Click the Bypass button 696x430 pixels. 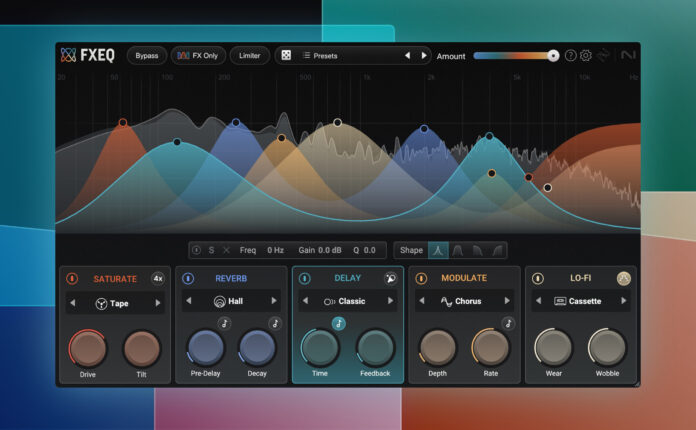148,56
